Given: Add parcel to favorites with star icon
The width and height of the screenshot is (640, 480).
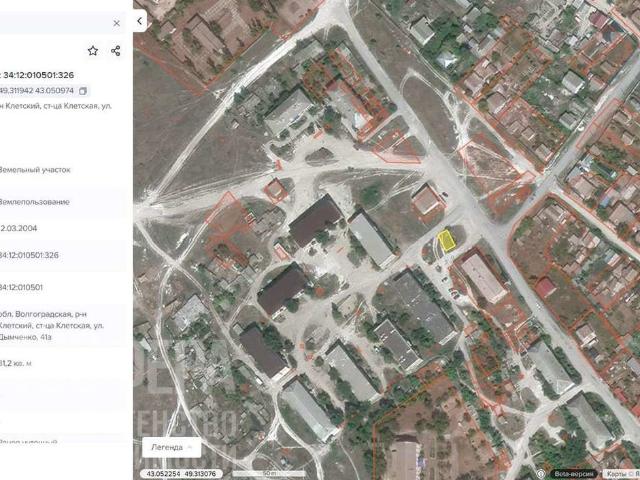Looking at the screenshot, I should point(93,51).
